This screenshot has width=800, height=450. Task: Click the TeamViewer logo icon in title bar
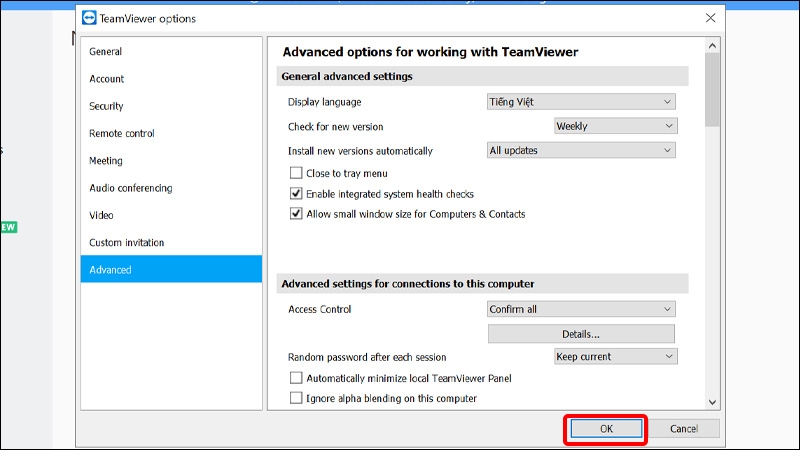point(89,18)
